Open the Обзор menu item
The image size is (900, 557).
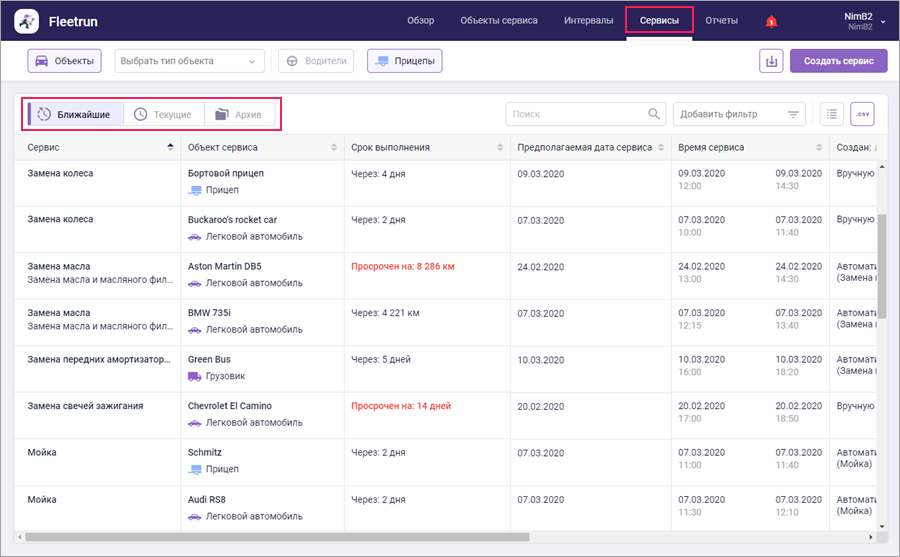pos(421,21)
